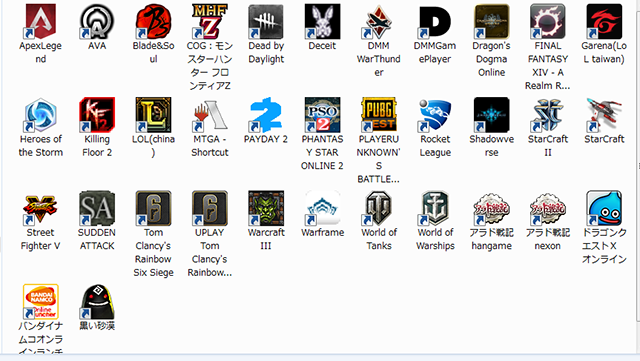Click the "Killing Floor 2" label text

(x=97, y=146)
